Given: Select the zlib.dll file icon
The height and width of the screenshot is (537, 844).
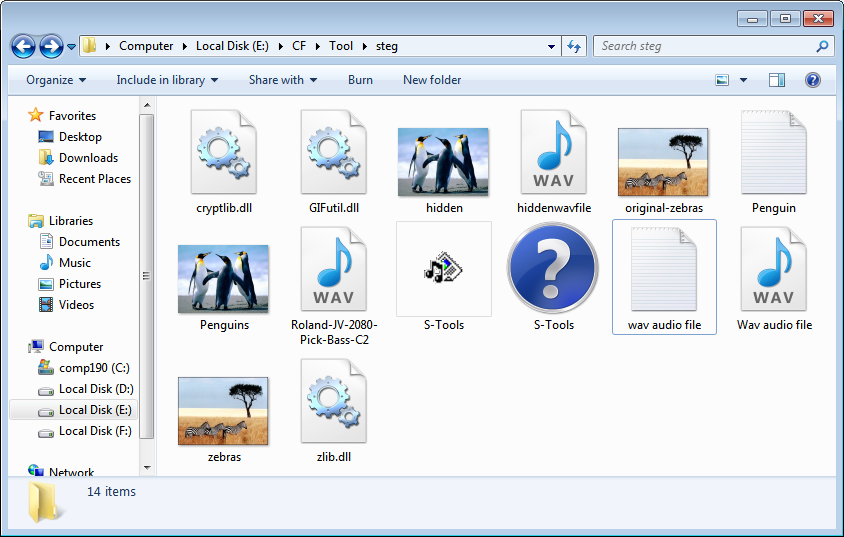Looking at the screenshot, I should point(333,401).
